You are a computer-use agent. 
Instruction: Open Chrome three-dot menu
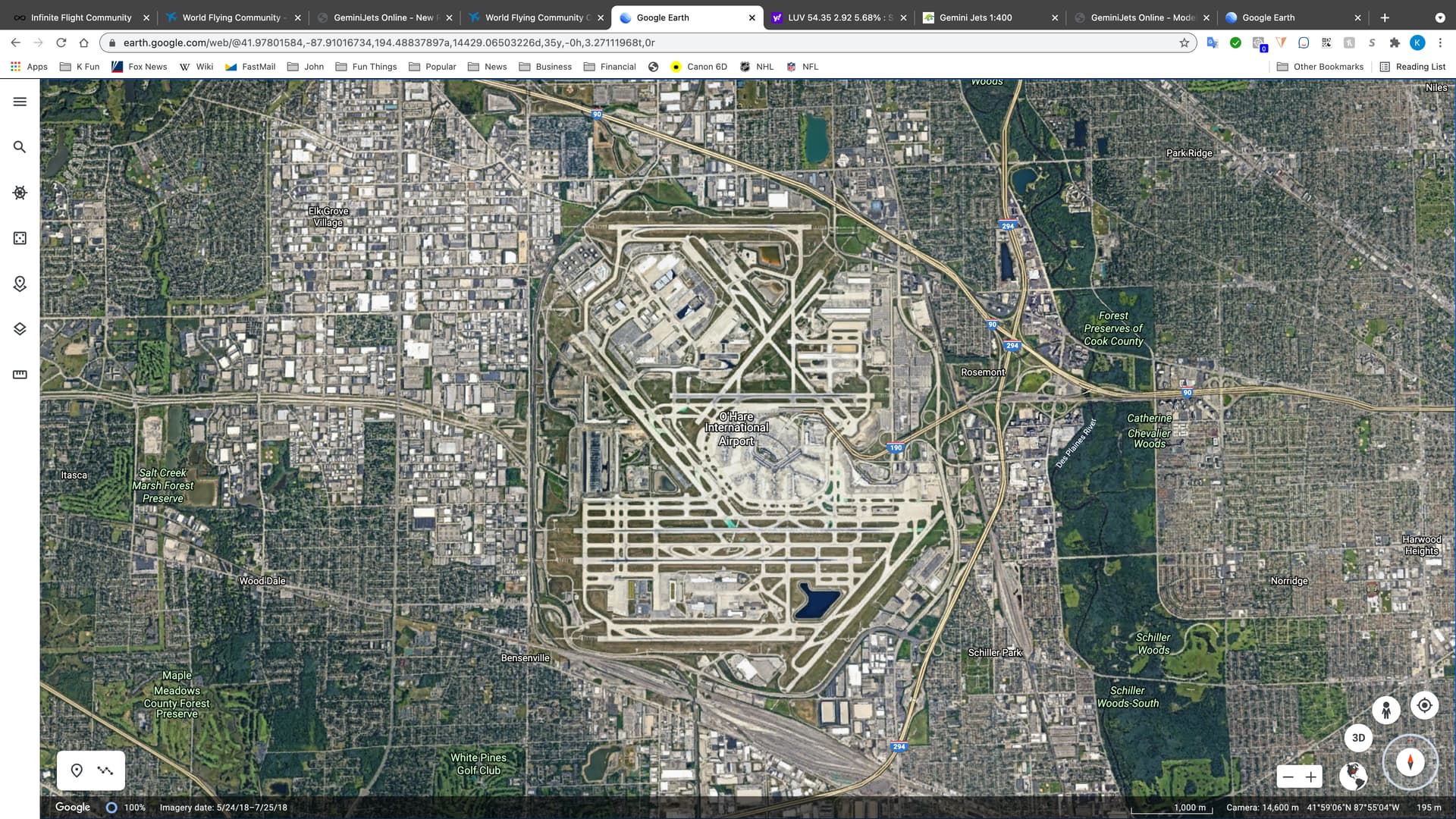1440,42
